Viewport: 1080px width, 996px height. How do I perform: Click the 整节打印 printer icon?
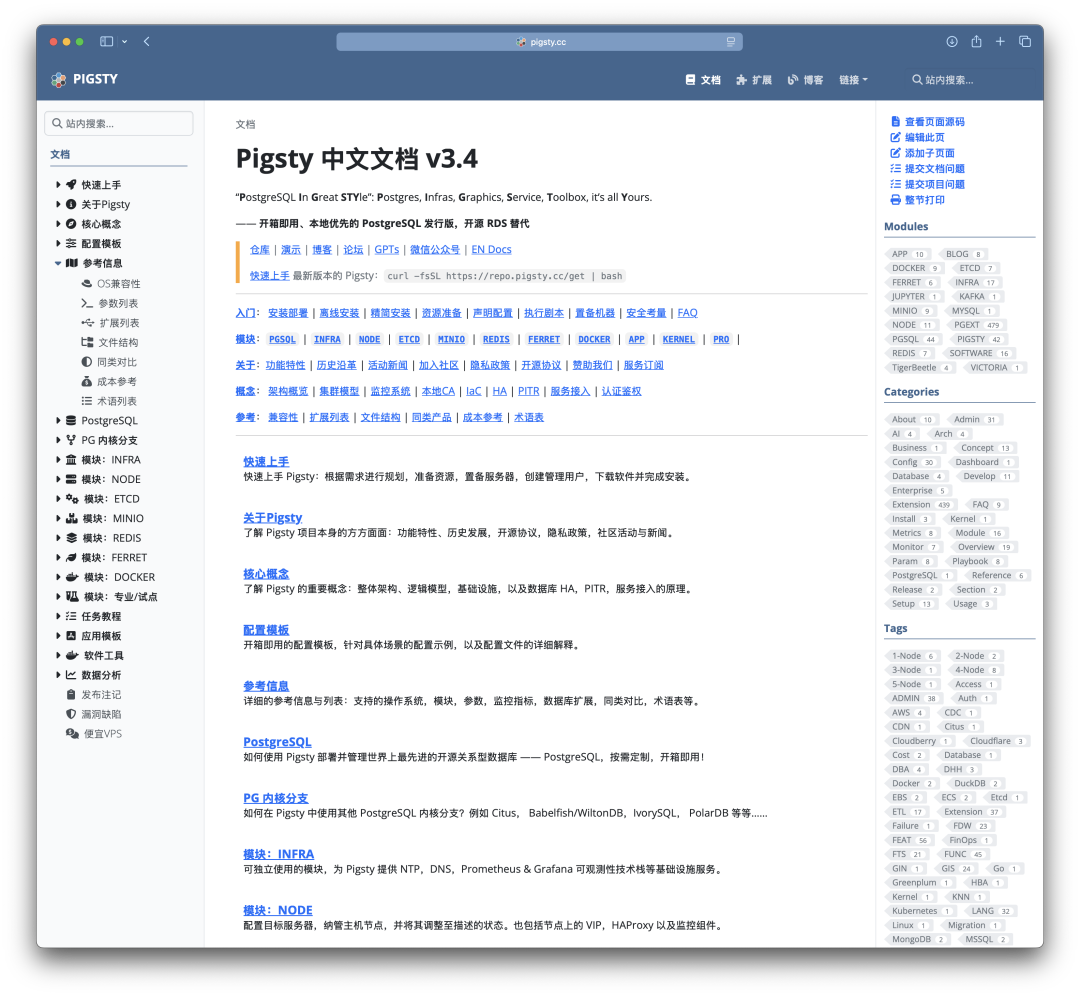[x=895, y=200]
